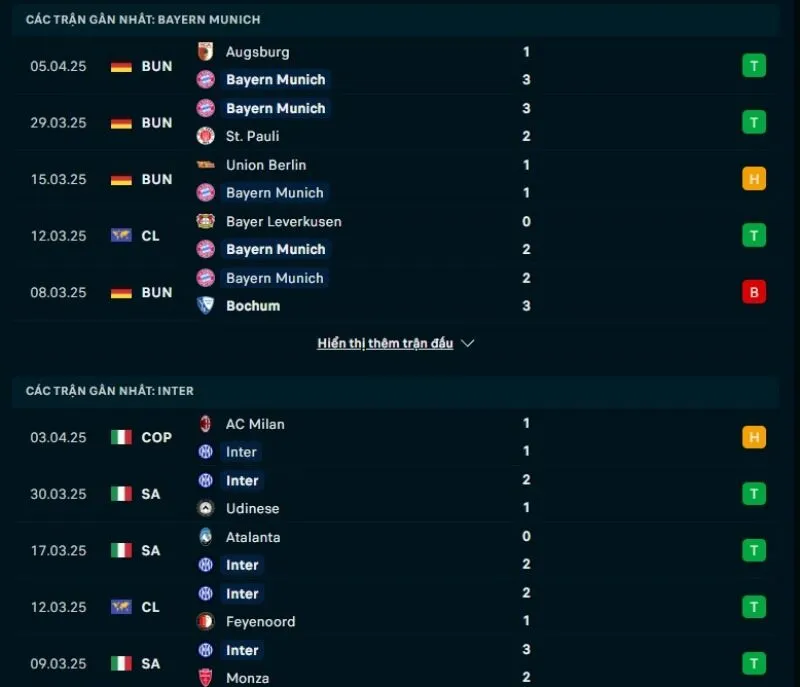Image resolution: width=800 pixels, height=687 pixels.
Task: Expand more matches with the down chevron
Action: click(x=466, y=343)
